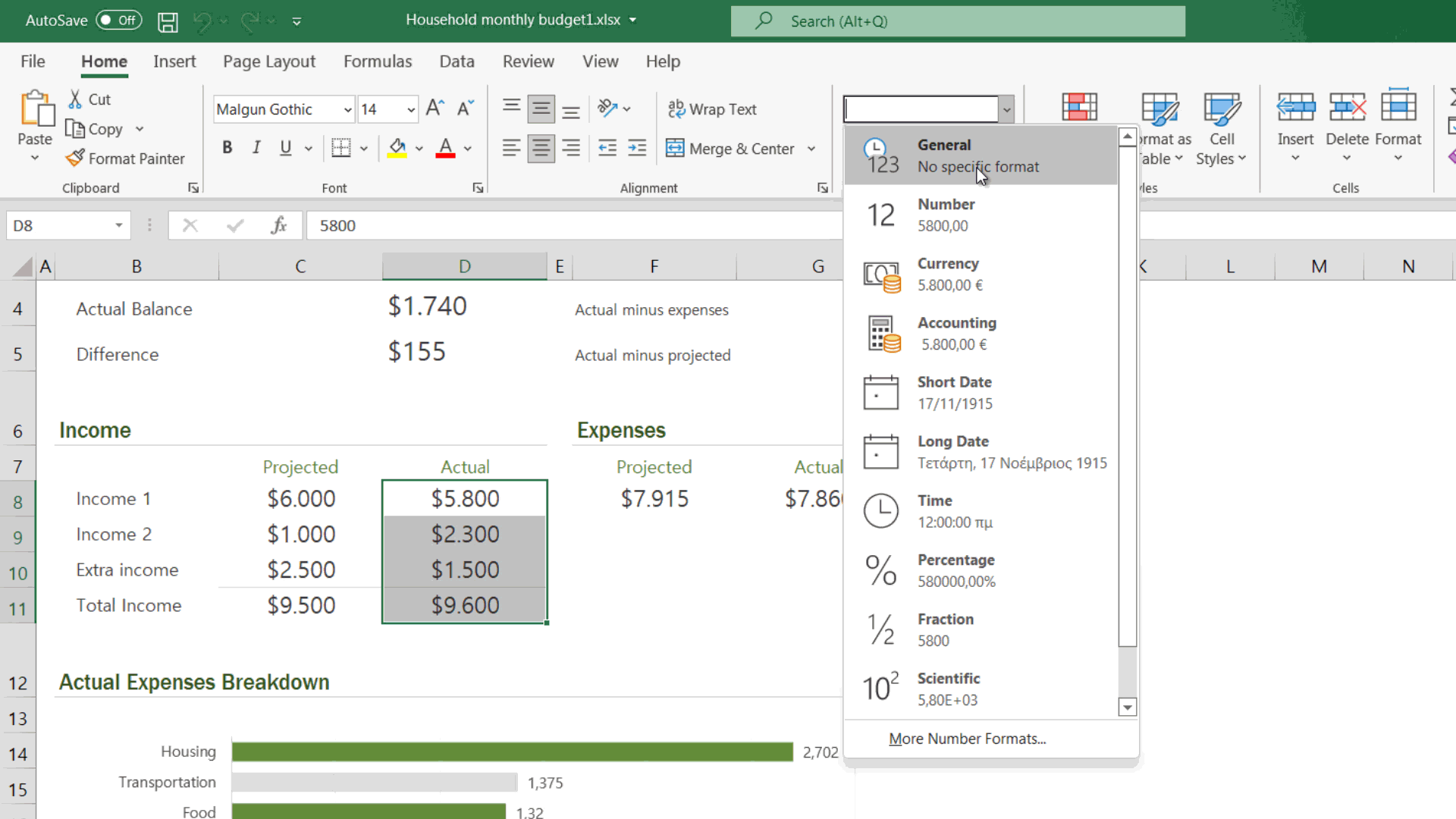Increase font size with Grow Font icon
This screenshot has width=1456, height=819.
[x=434, y=107]
